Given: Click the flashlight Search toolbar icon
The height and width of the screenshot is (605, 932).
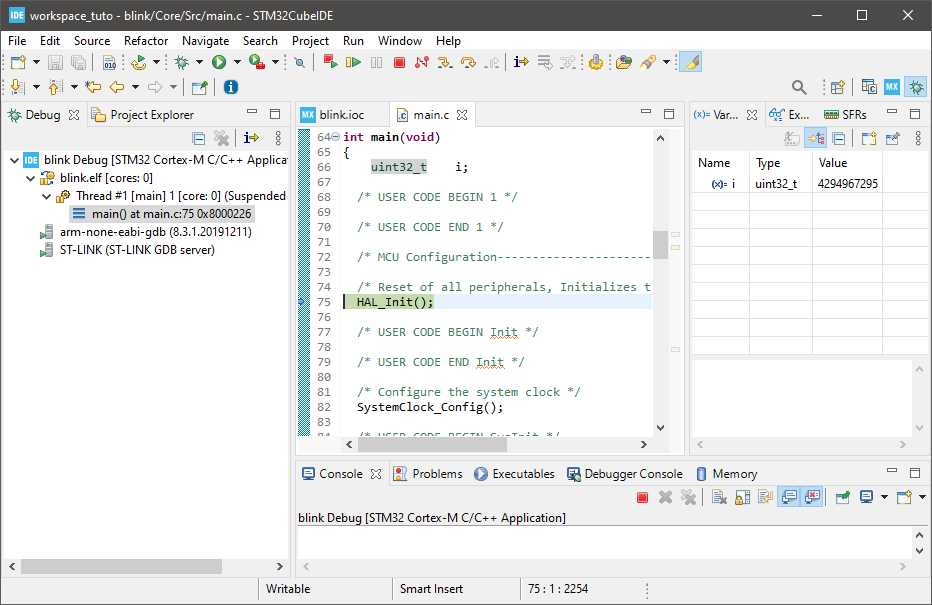Looking at the screenshot, I should click(x=648, y=62).
